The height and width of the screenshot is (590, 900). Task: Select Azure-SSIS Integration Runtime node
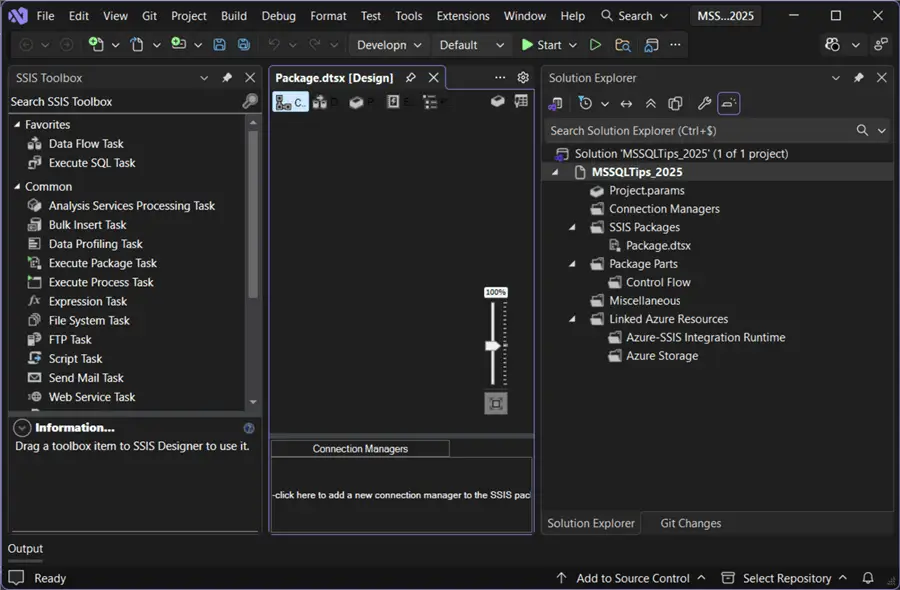(705, 337)
